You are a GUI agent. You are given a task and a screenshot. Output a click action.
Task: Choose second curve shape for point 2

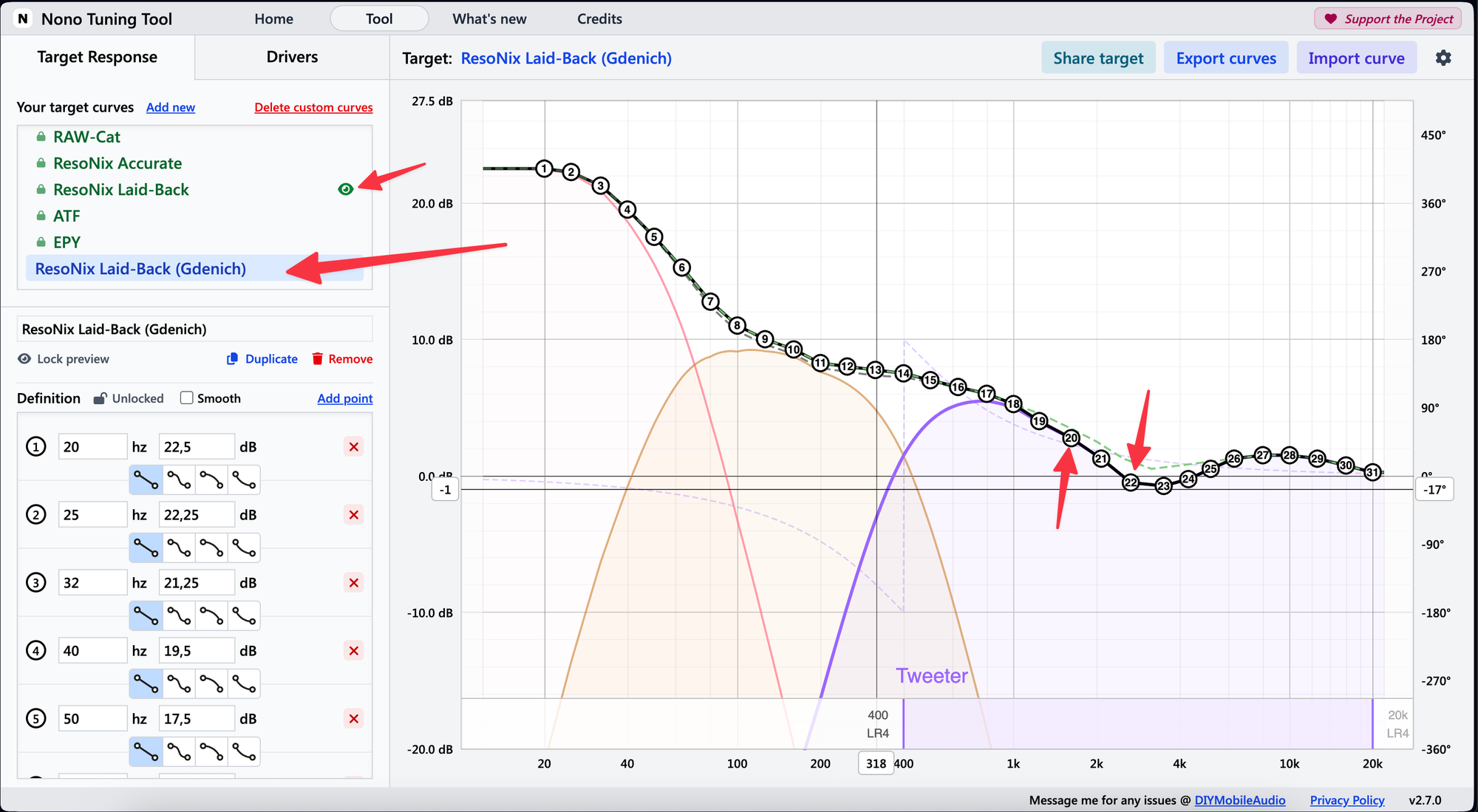[x=179, y=548]
